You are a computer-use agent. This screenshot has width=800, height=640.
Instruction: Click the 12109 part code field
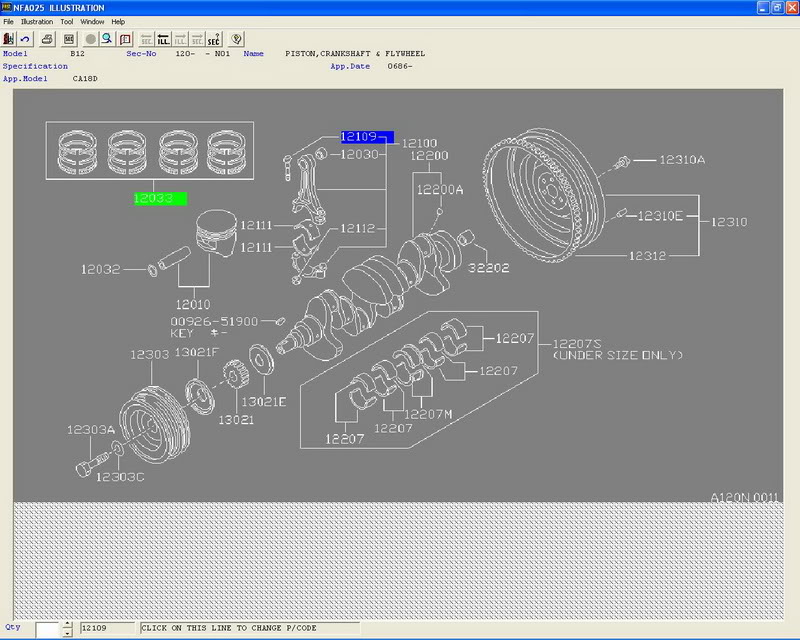pyautogui.click(x=106, y=628)
